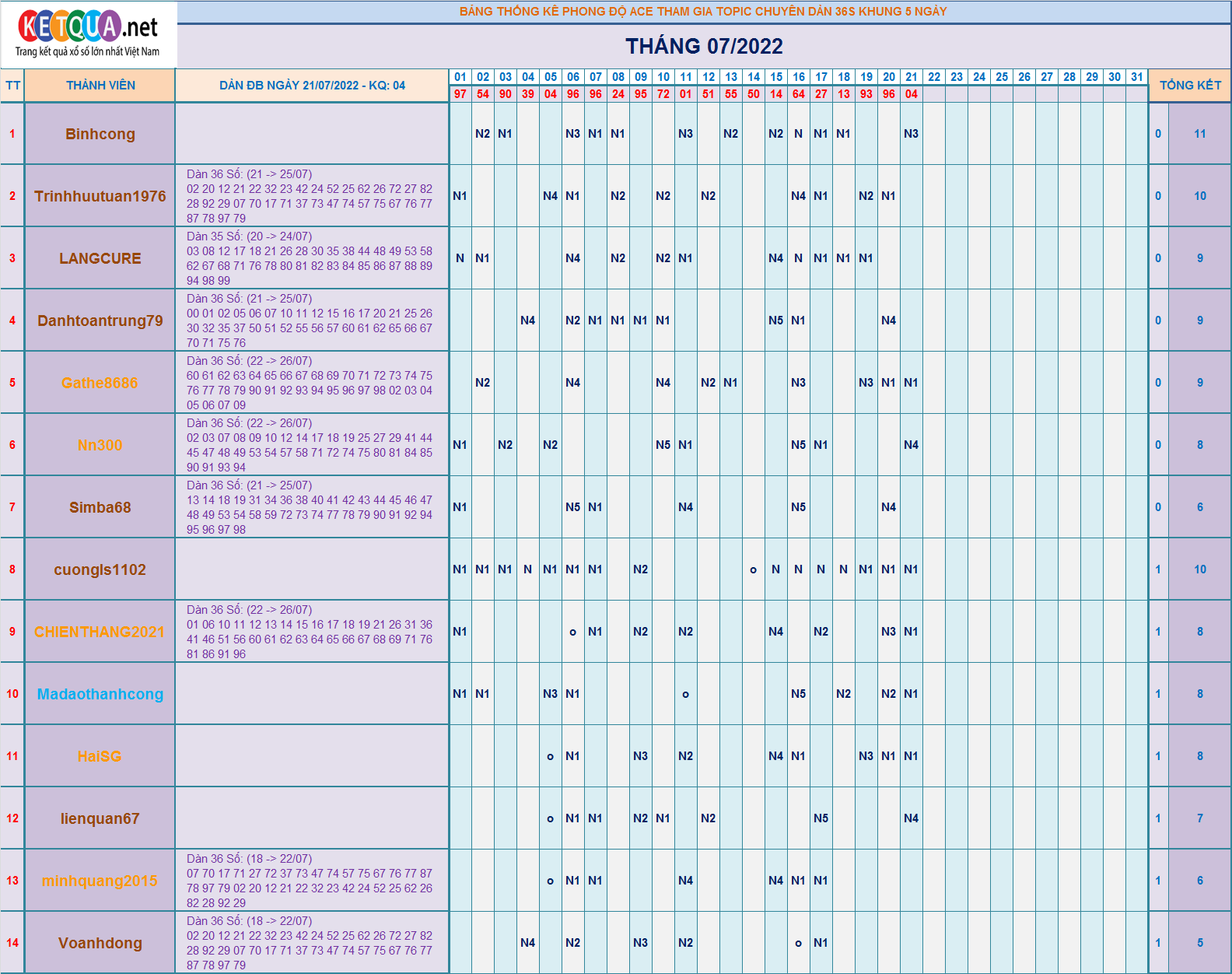1232x974 pixels.
Task: Open member Trinhhuutuan1976
Action: tap(100, 196)
